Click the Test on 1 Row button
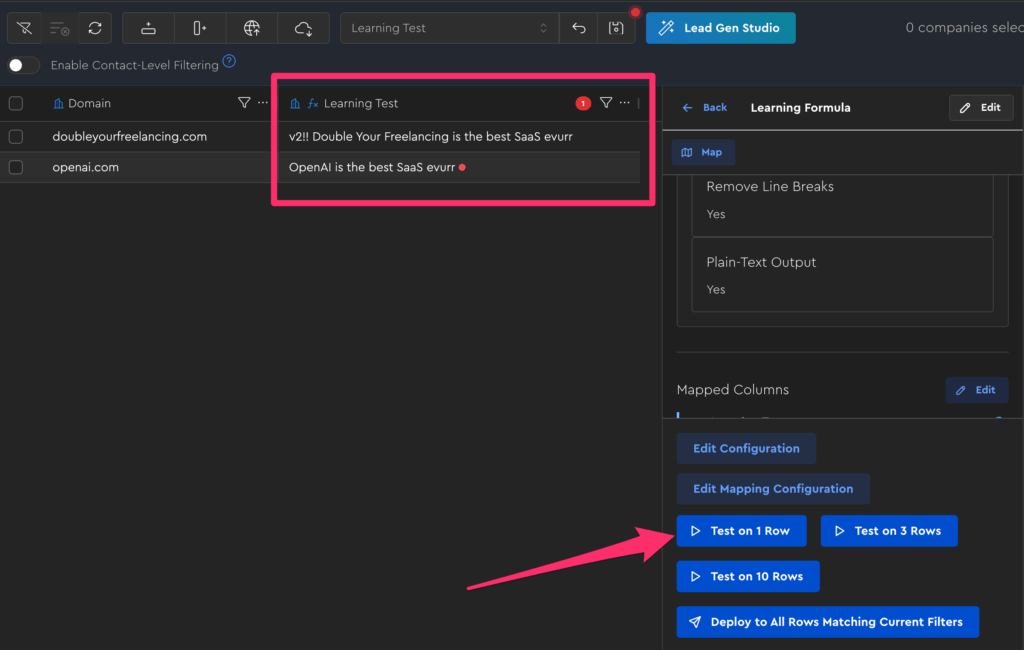This screenshot has width=1024, height=650. click(741, 531)
